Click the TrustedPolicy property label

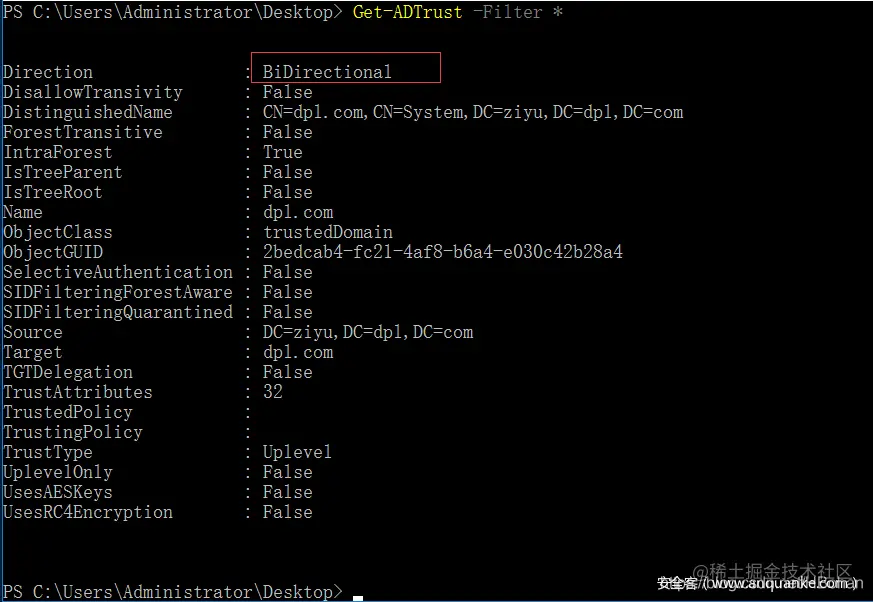pos(68,412)
